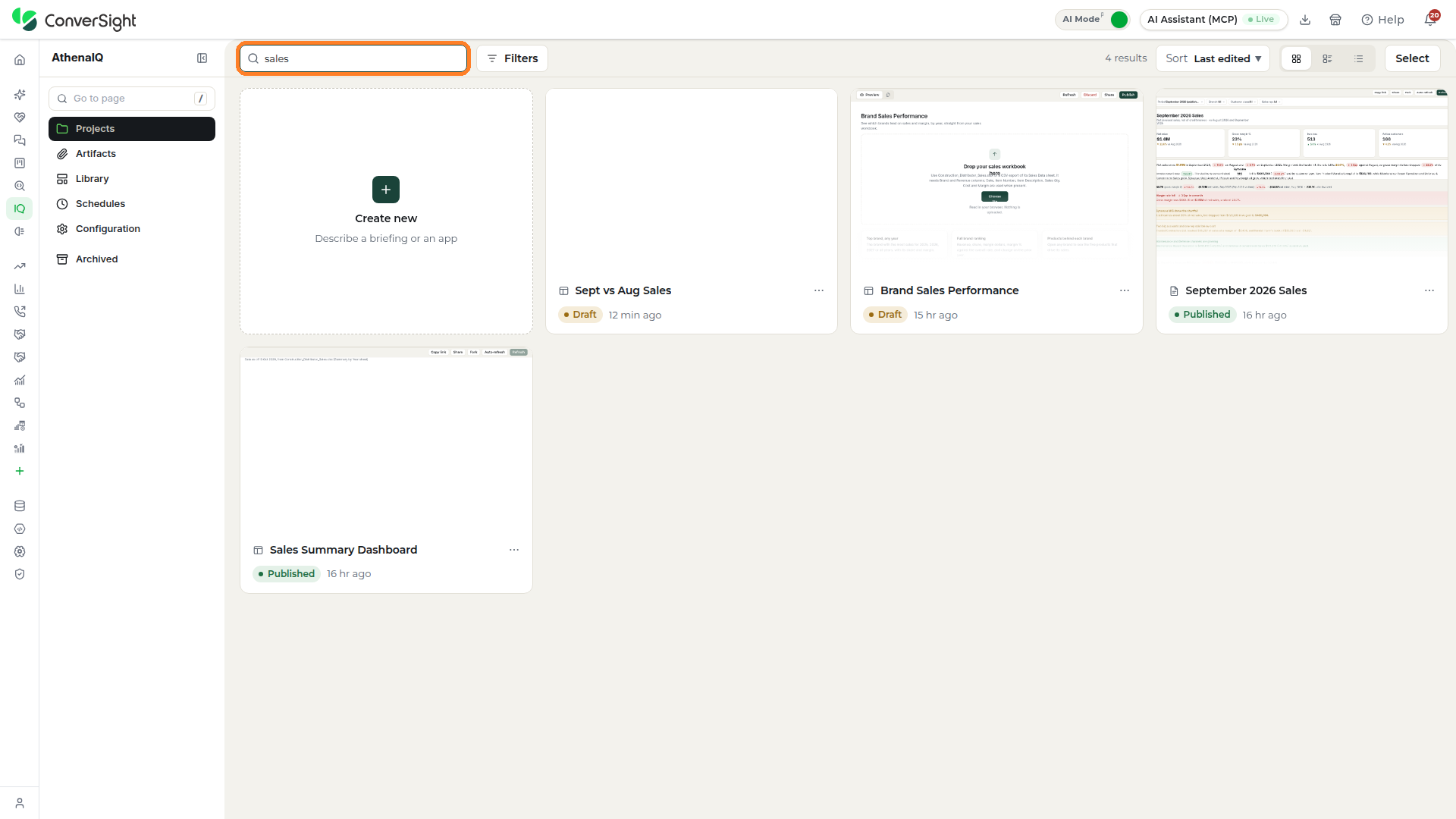Open AI Assistant (MCP) Live selector
The width and height of the screenshot is (1456, 819).
pos(1213,20)
